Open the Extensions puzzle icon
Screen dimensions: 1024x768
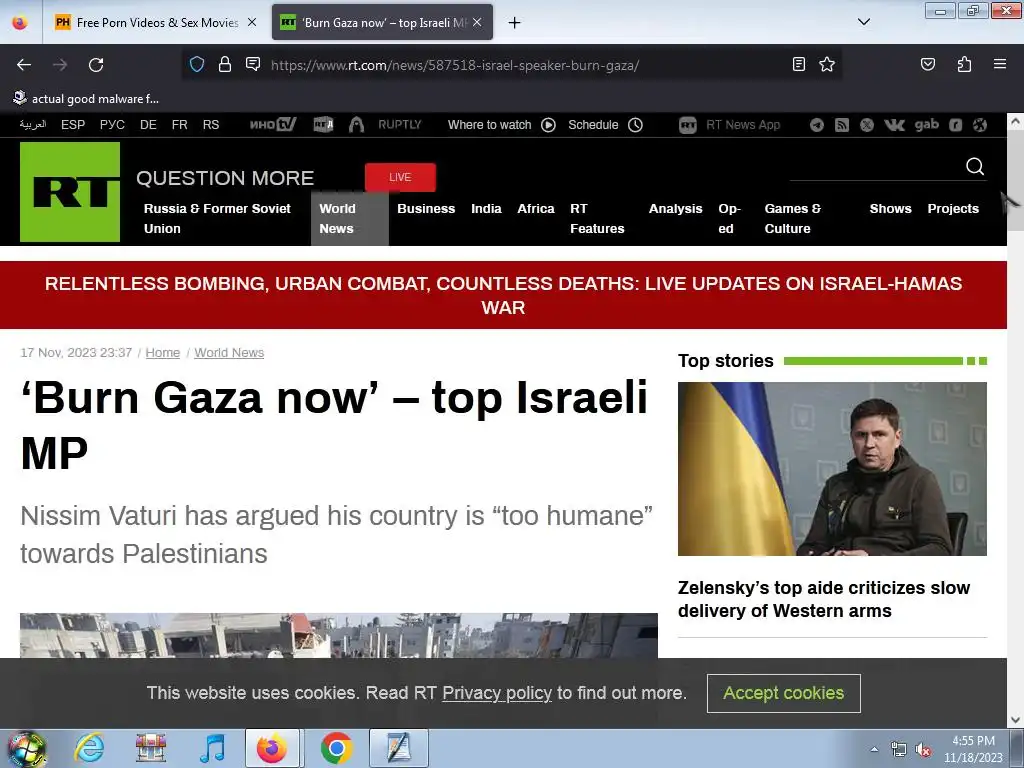point(964,64)
